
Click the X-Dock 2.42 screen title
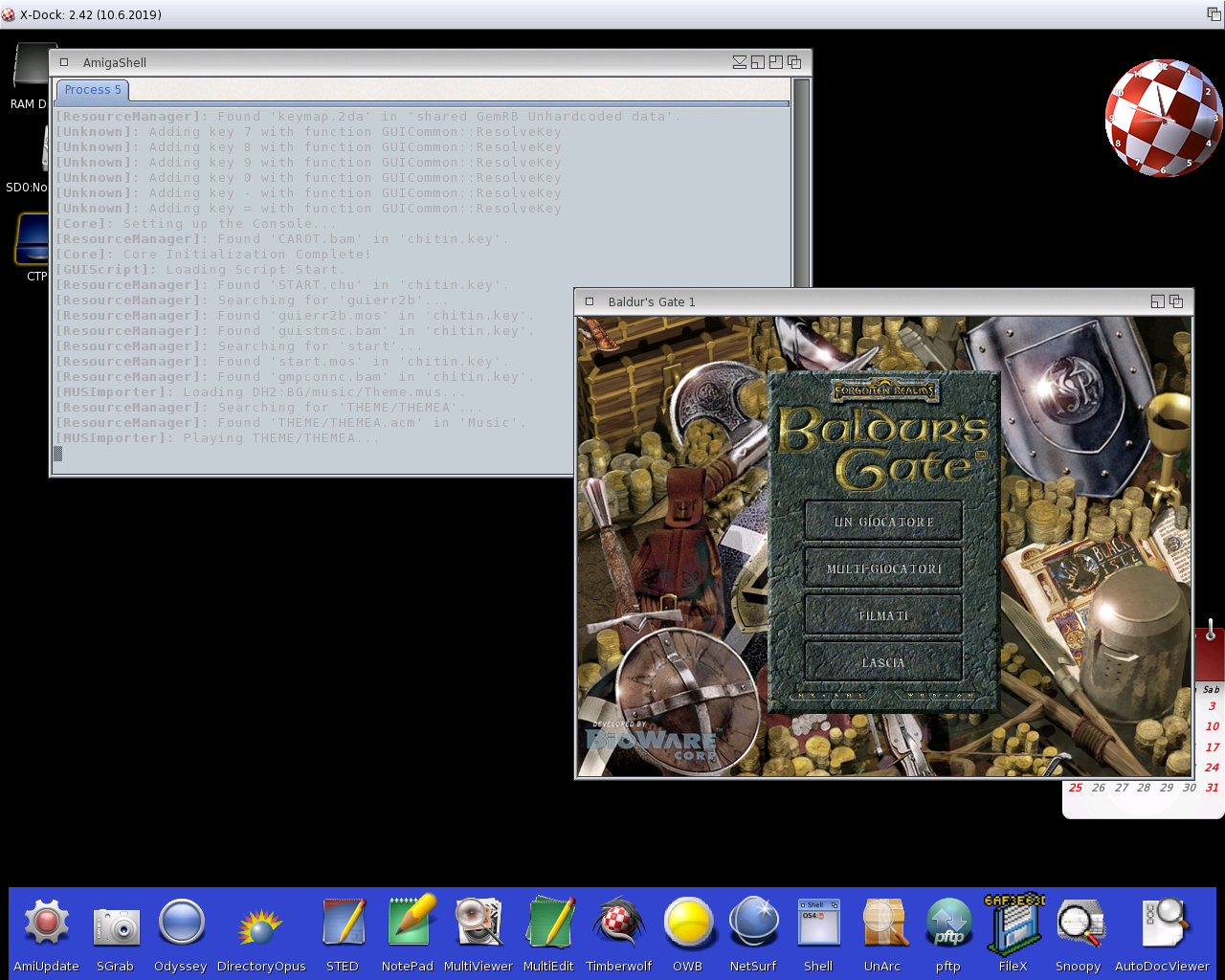coord(91,14)
